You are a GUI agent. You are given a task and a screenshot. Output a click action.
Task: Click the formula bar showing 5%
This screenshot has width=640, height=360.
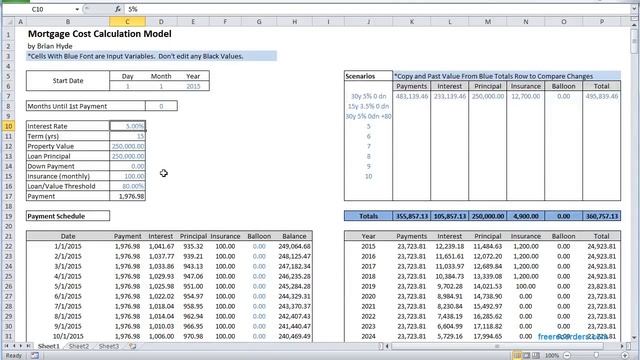378,9
